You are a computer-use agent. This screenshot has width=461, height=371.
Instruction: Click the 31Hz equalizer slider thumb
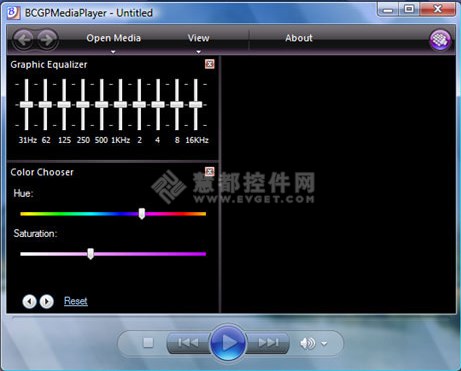(x=26, y=105)
